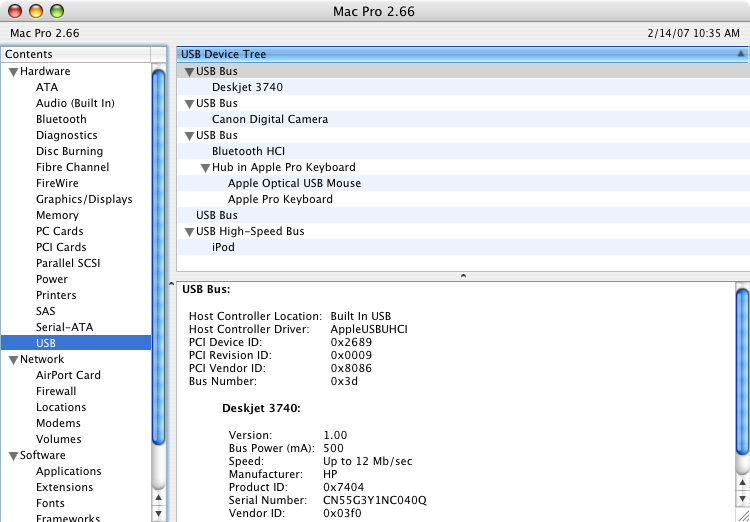Click the Contents column header
750x522 pixels.
76,54
